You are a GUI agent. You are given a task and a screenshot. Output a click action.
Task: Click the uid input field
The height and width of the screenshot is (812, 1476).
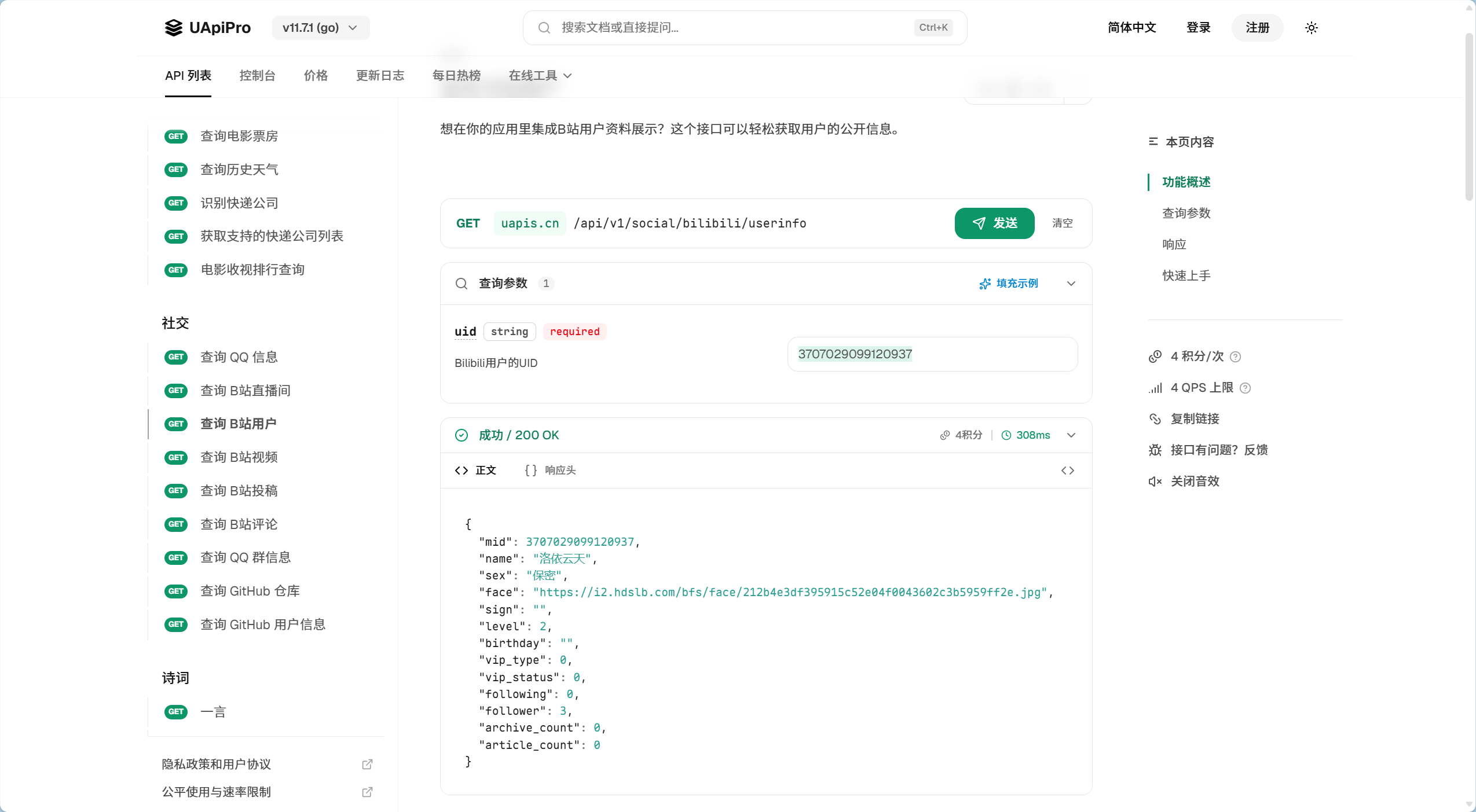932,354
